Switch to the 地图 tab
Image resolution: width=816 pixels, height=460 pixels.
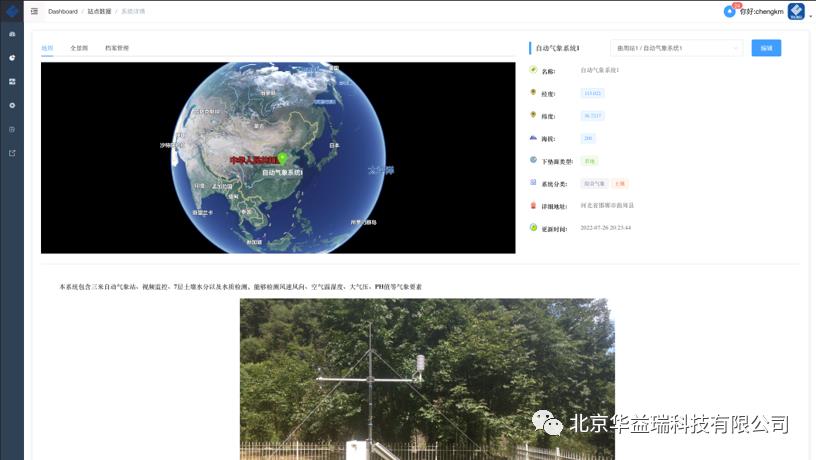point(47,48)
